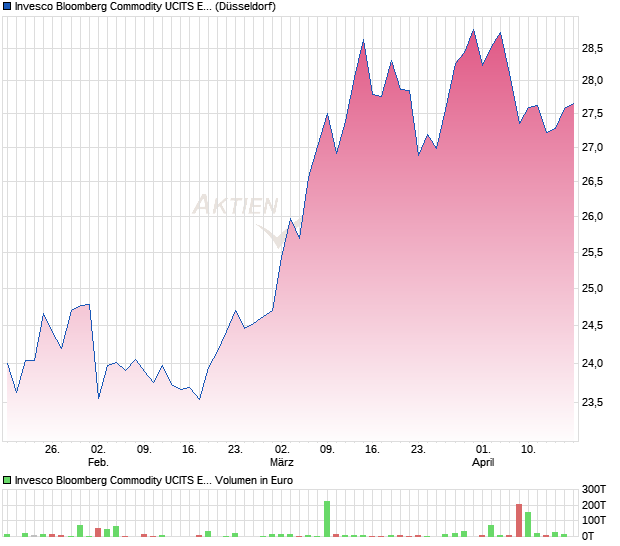Click the tall red volume bar in April
This screenshot has height=546, width=620.
(x=519, y=520)
